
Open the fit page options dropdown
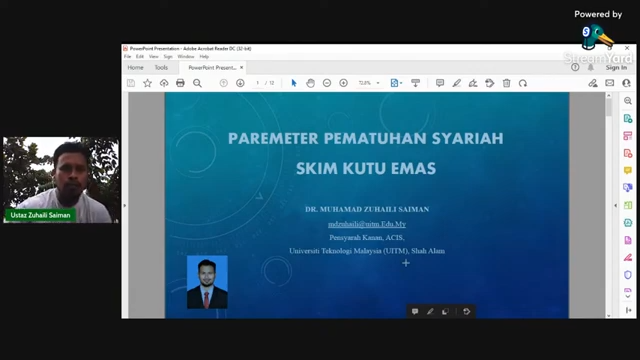click(396, 83)
